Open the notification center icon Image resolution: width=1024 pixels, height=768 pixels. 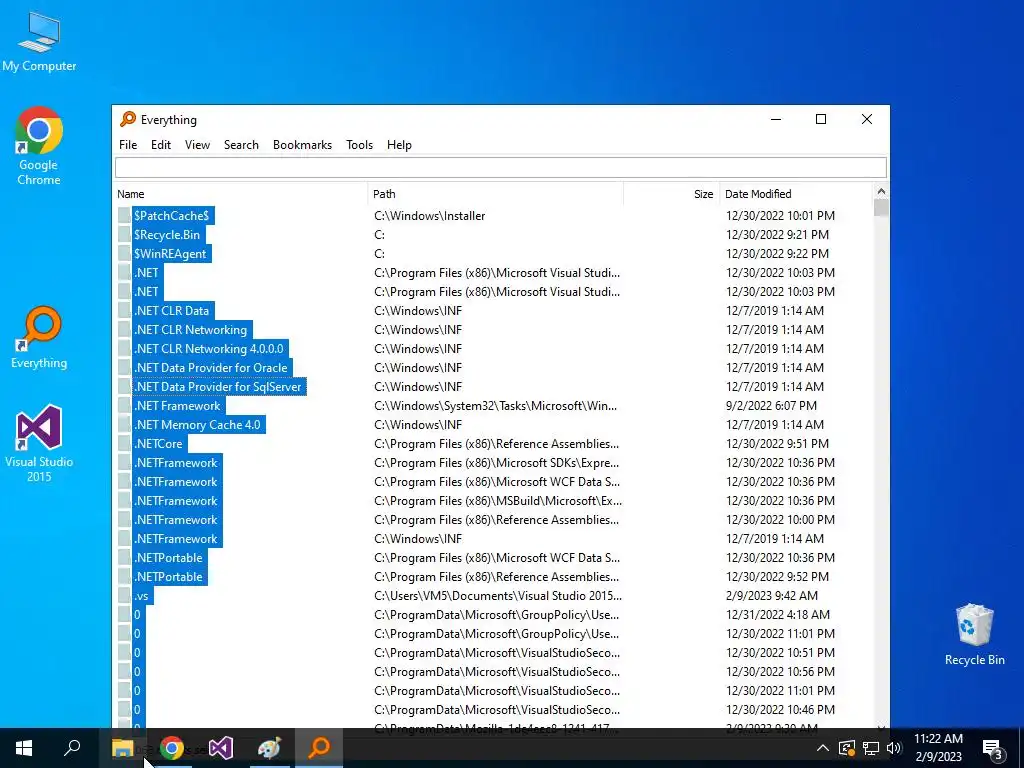click(993, 748)
